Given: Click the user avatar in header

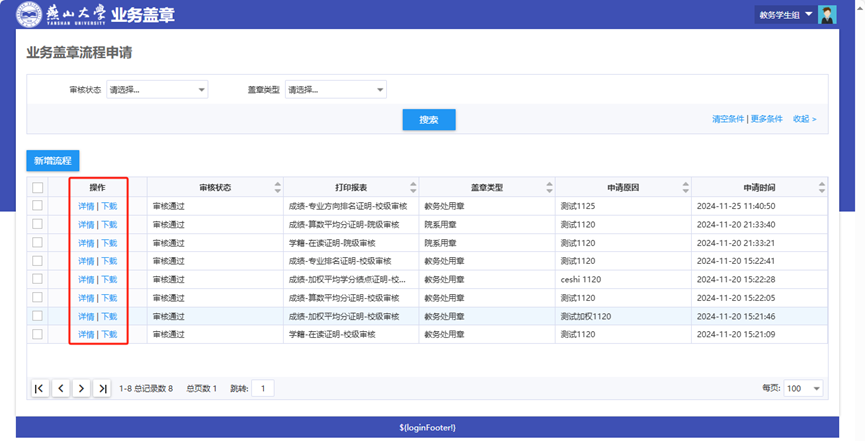Looking at the screenshot, I should pyautogui.click(x=827, y=14).
